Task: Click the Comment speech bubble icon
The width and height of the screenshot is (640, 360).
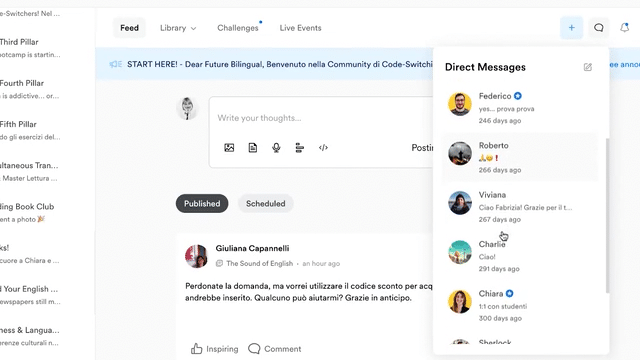Action: tap(254, 349)
